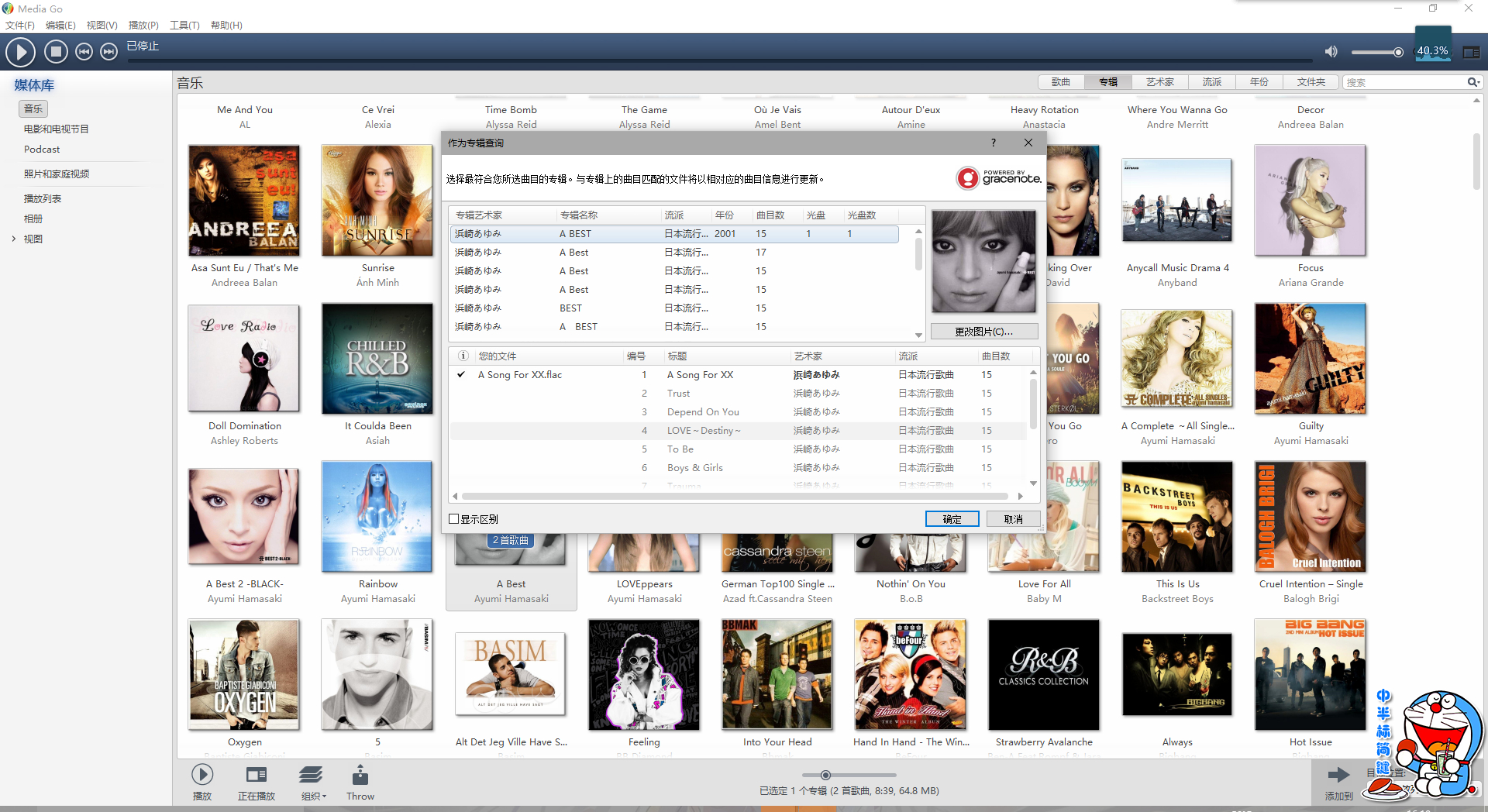1488x812 pixels.
Task: Adjust the thumbnail size slider at bottom
Action: 826,775
